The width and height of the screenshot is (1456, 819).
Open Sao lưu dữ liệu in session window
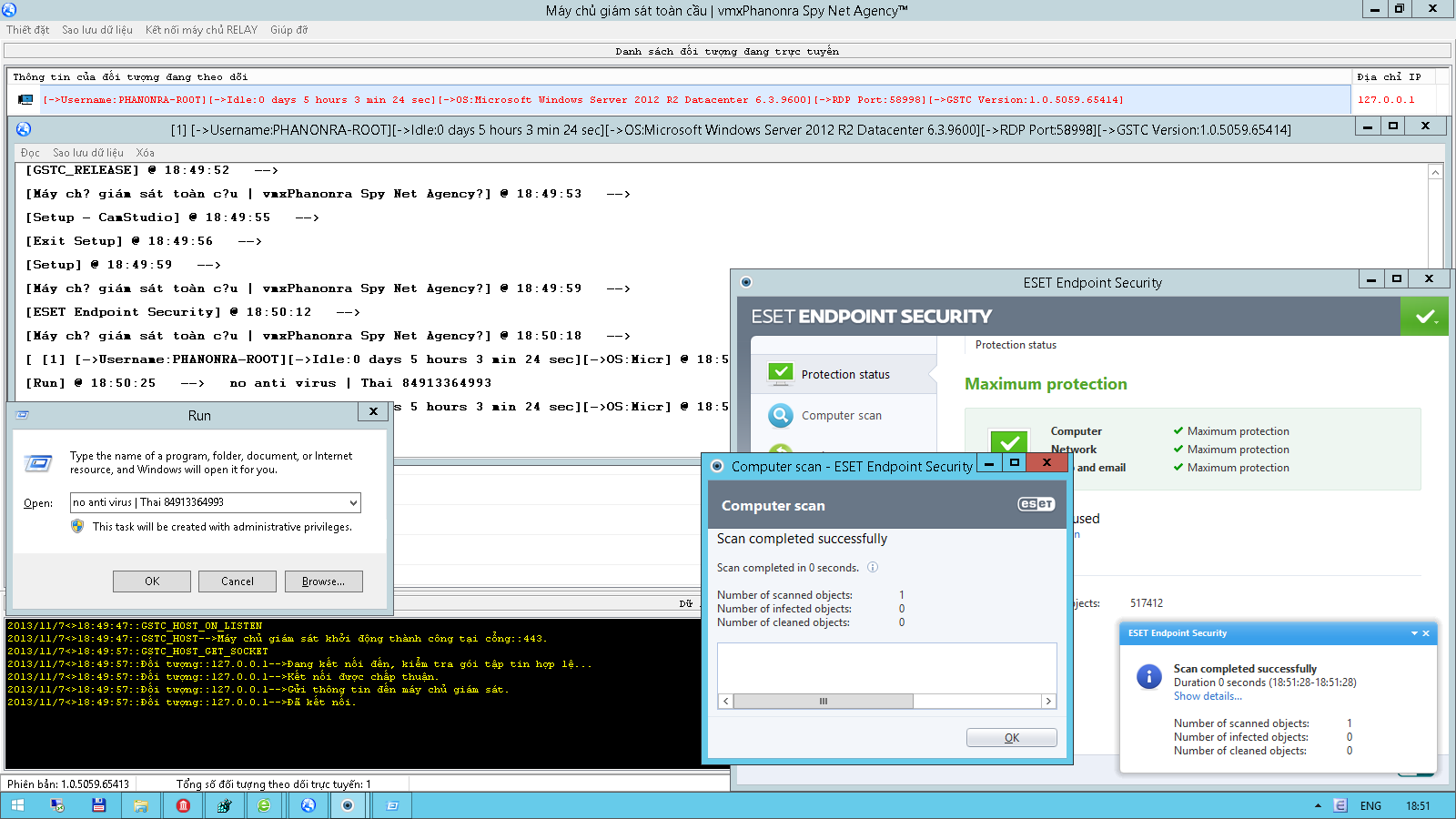coord(88,153)
